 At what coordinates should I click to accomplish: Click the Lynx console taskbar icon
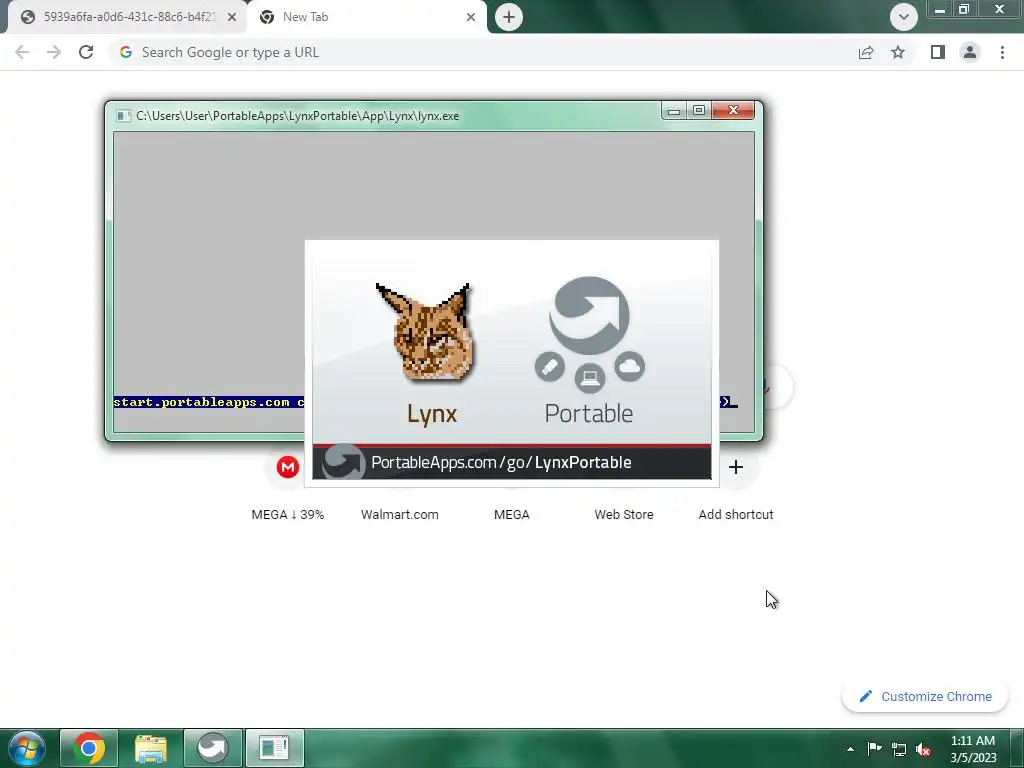tap(274, 748)
